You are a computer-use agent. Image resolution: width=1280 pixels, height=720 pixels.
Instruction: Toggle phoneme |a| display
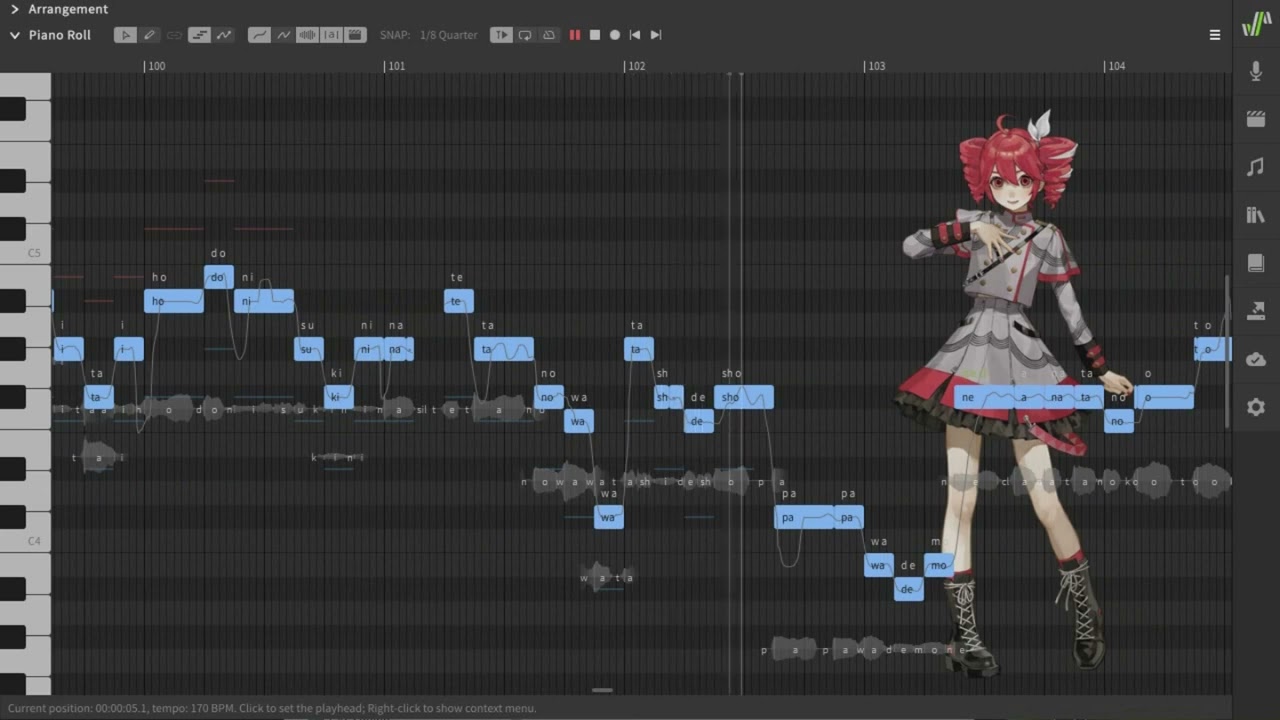pos(331,35)
